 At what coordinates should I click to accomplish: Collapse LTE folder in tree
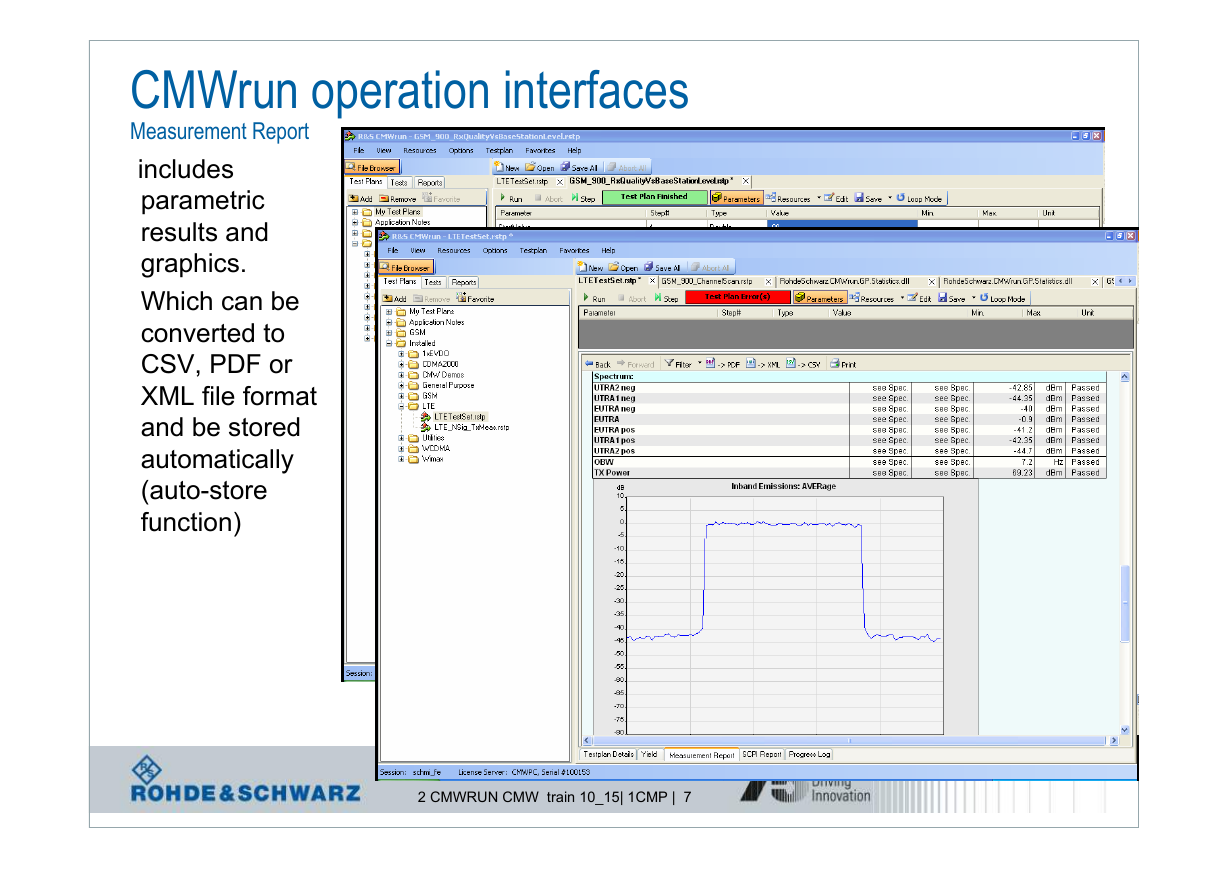(x=401, y=406)
